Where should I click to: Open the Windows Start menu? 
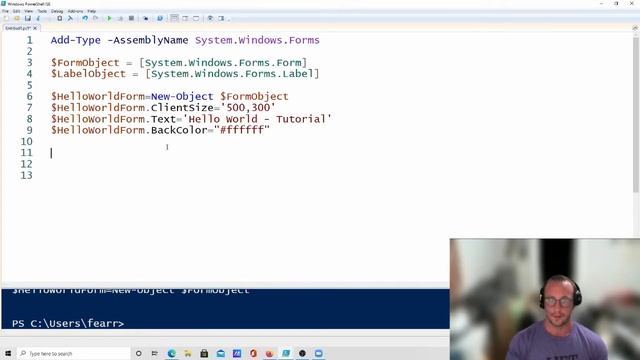[x=8, y=353]
